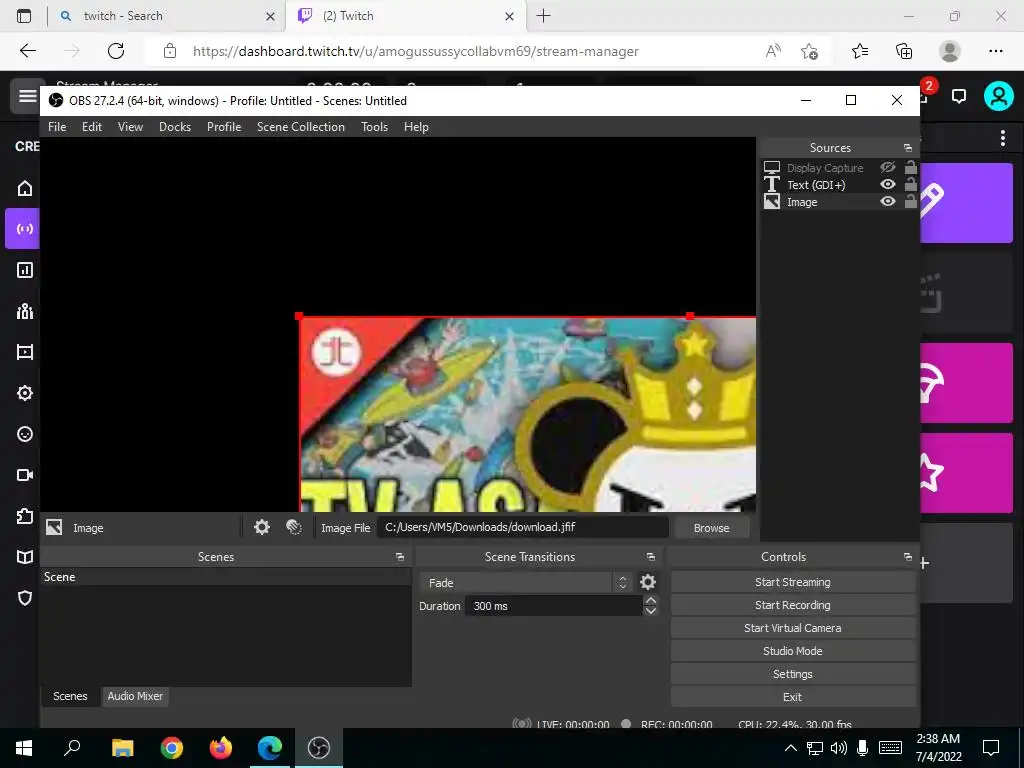Show hidden icons in system tray
This screenshot has width=1024, height=768.
pyautogui.click(x=790, y=748)
